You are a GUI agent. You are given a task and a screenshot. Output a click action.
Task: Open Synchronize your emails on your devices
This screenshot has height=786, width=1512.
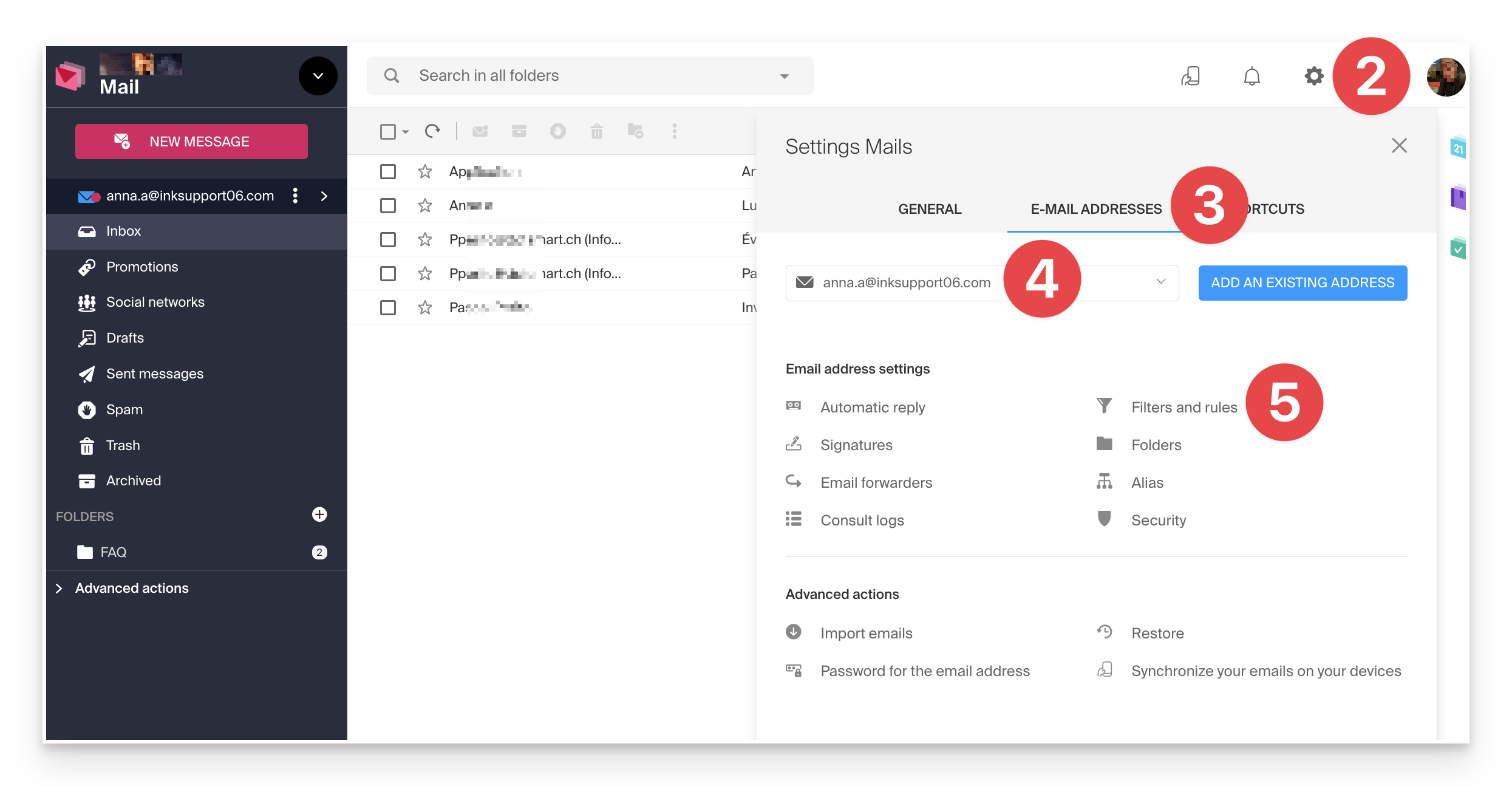[x=1265, y=671]
